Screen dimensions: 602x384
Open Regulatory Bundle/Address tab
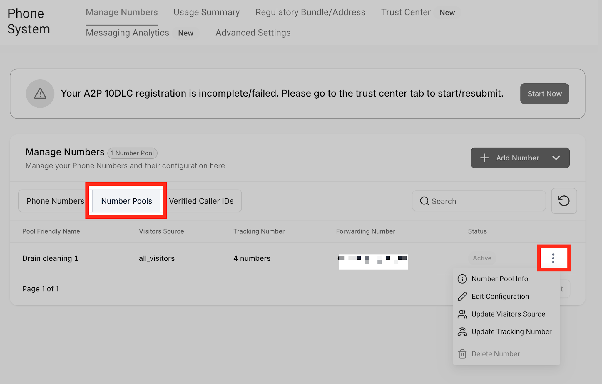[310, 12]
